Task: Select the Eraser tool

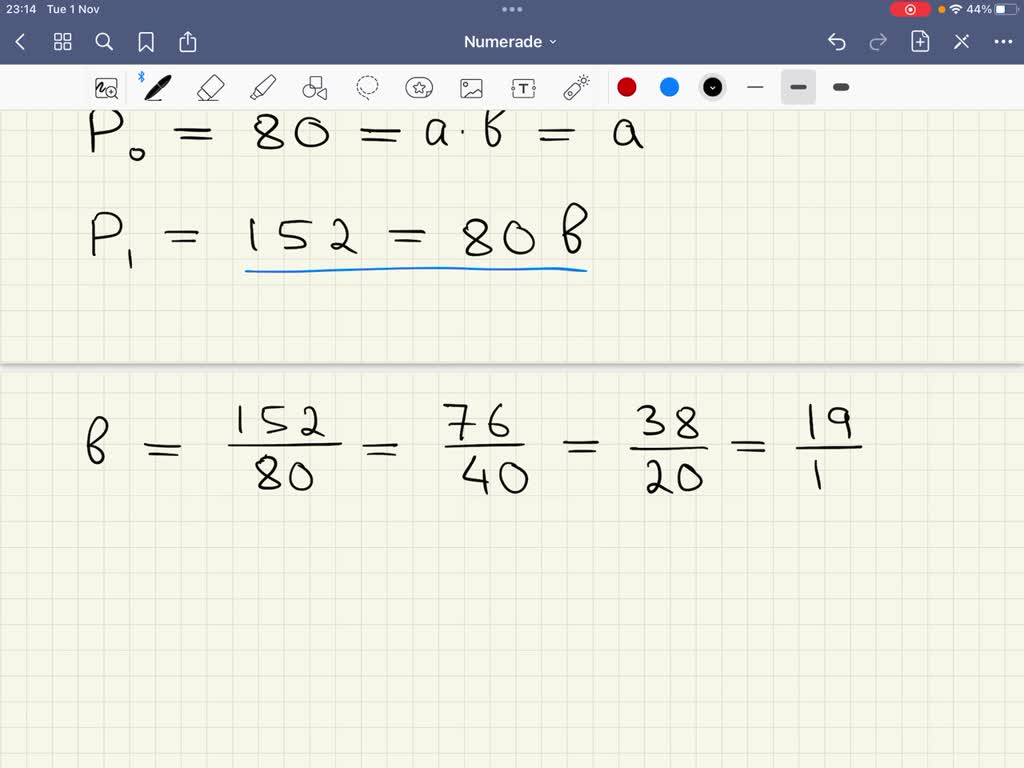Action: pos(211,87)
